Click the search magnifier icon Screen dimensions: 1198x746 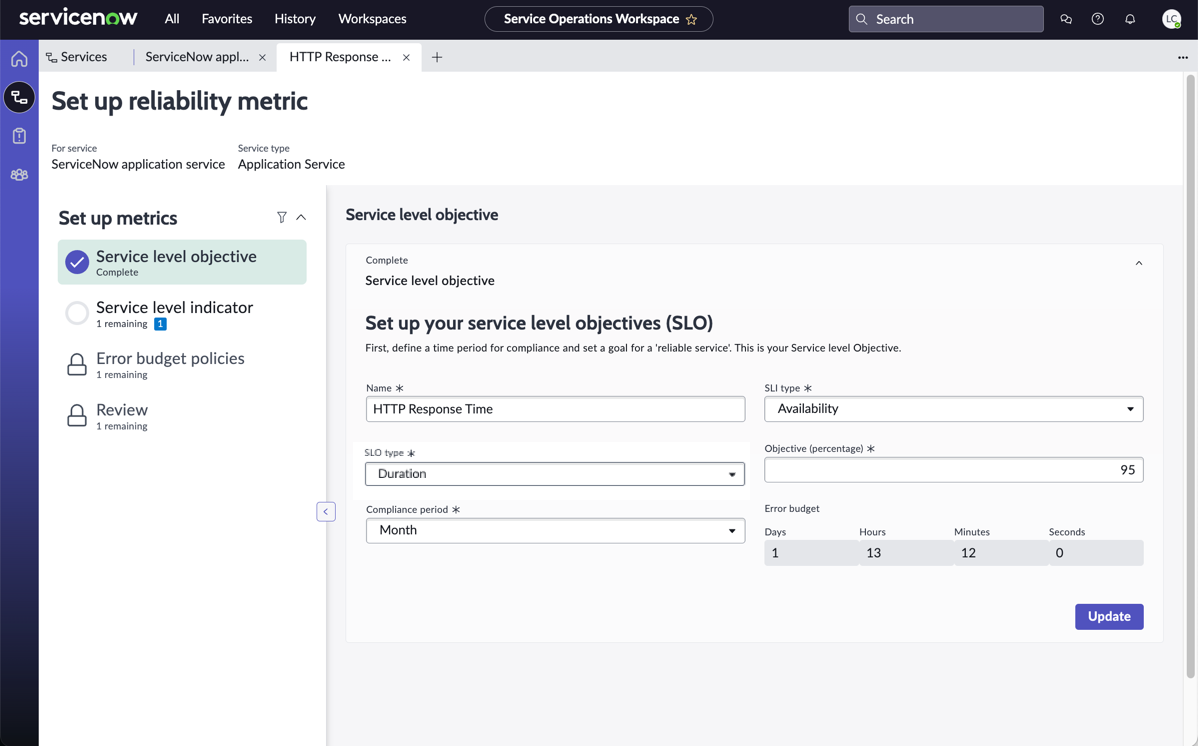pos(862,19)
